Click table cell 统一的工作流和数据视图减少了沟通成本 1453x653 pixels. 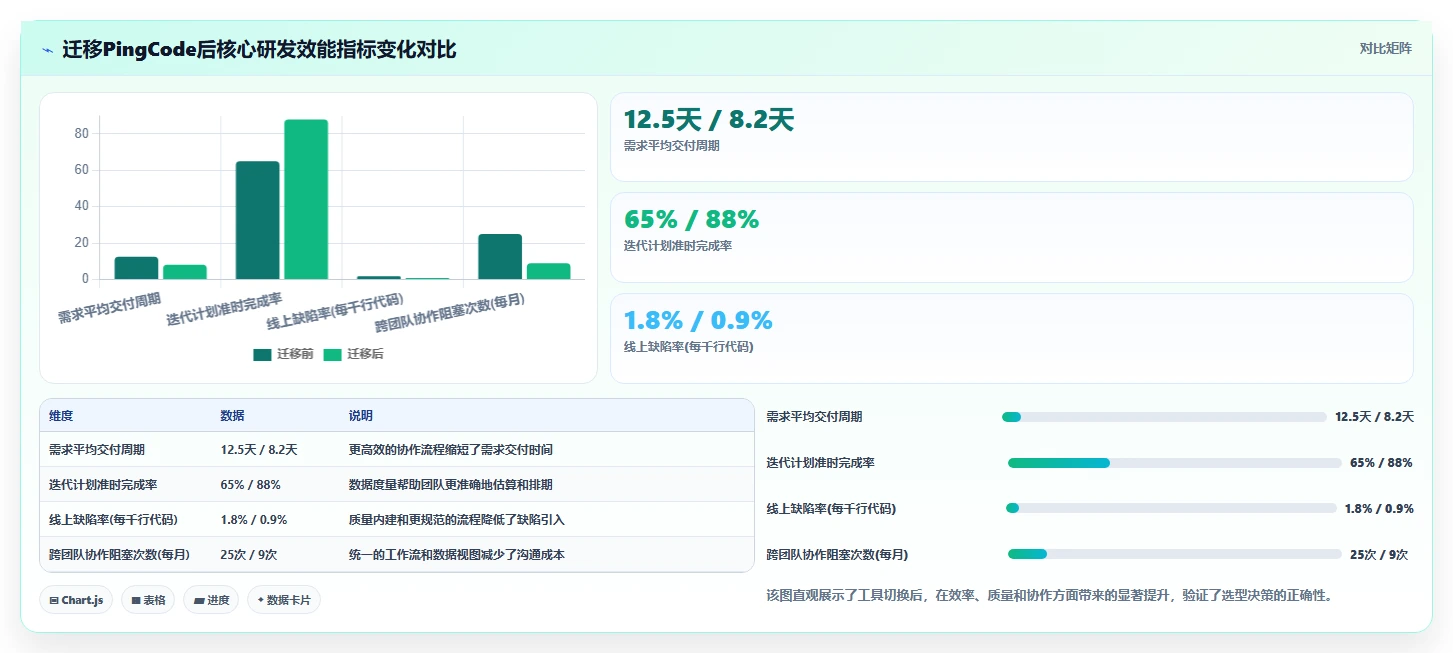point(457,554)
